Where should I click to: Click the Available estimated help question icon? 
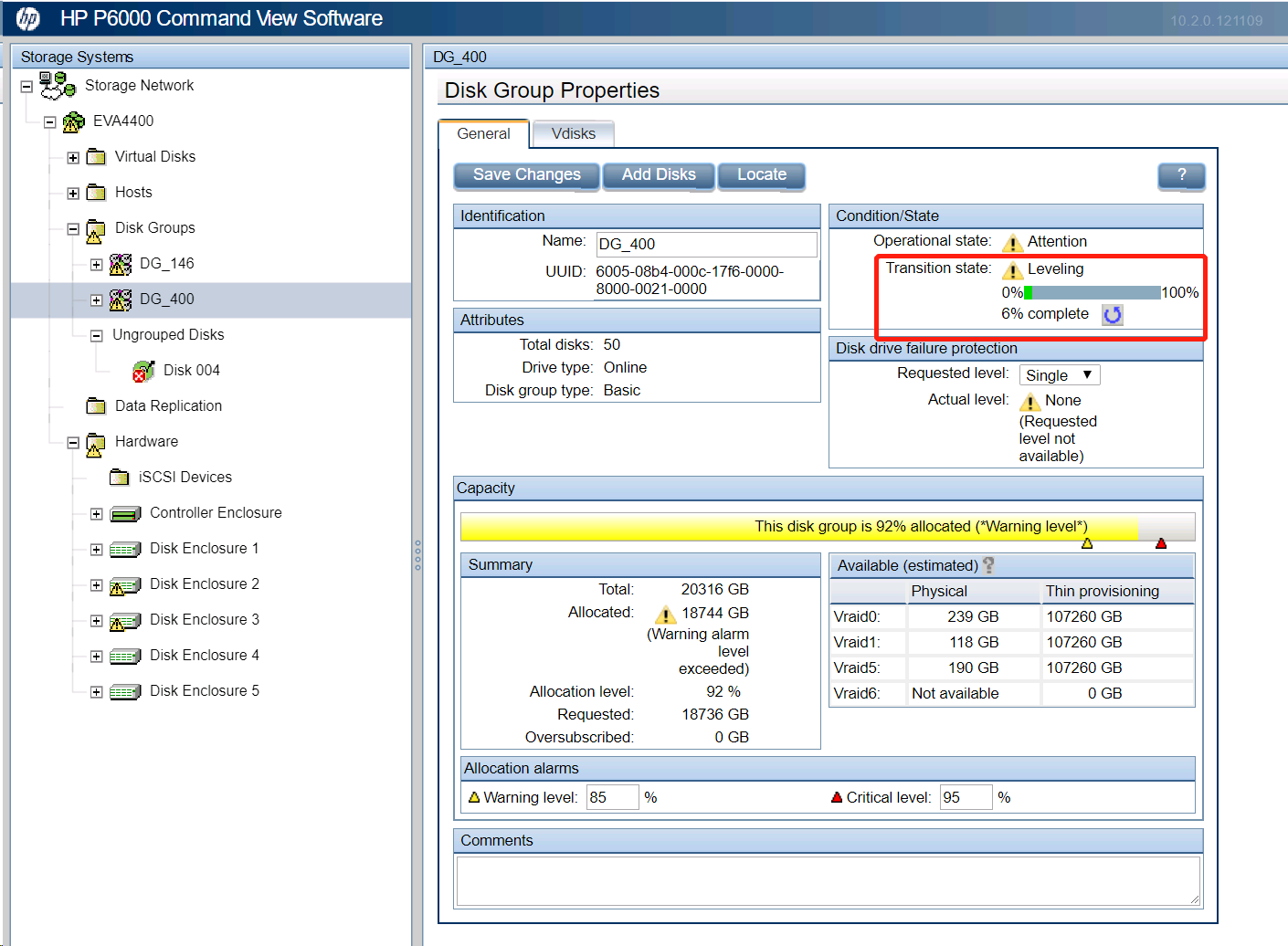(988, 566)
